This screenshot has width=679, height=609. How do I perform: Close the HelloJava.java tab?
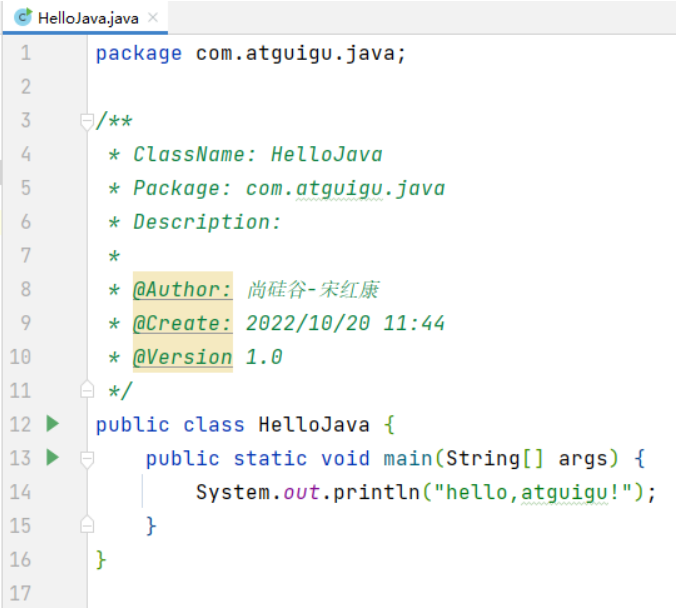(153, 18)
